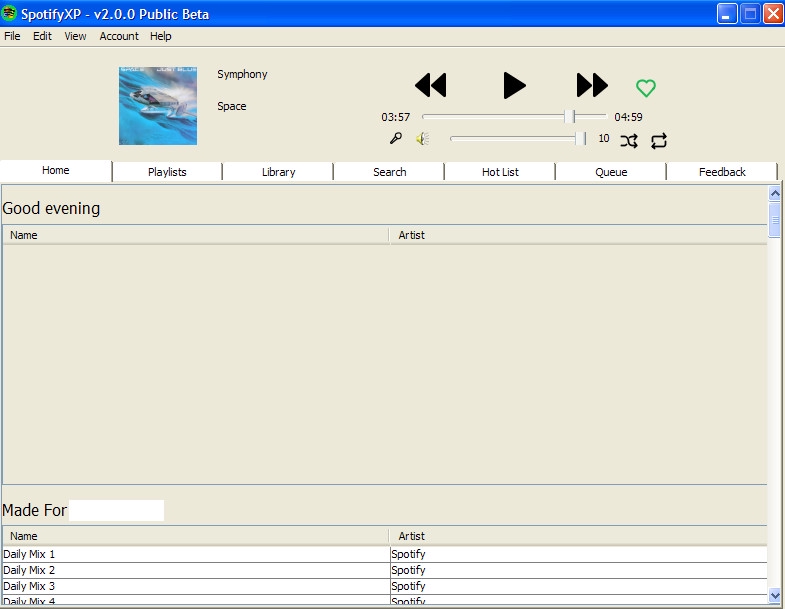
Task: Switch to the Hot List tab
Action: click(500, 172)
